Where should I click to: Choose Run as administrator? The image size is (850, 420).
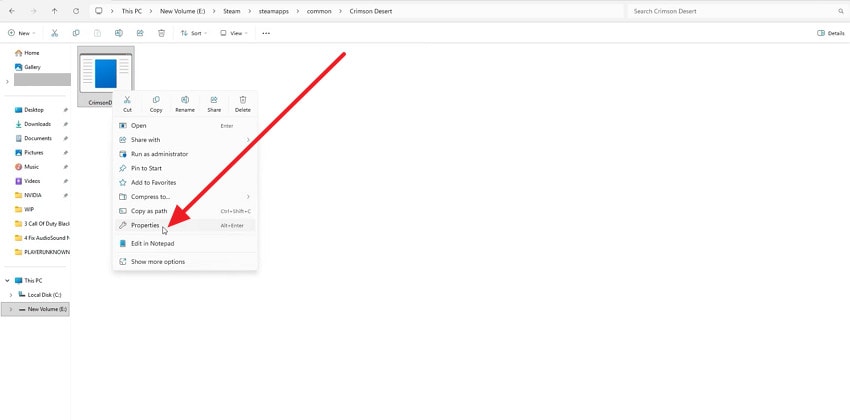tap(185, 154)
